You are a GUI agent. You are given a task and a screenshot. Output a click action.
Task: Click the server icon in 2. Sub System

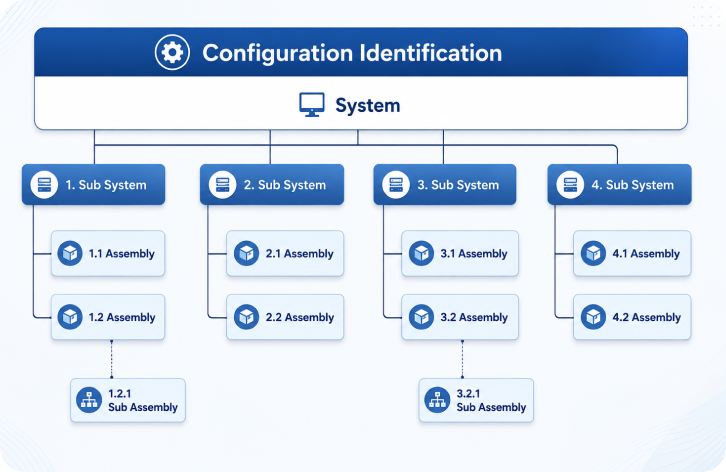pyautogui.click(x=222, y=185)
